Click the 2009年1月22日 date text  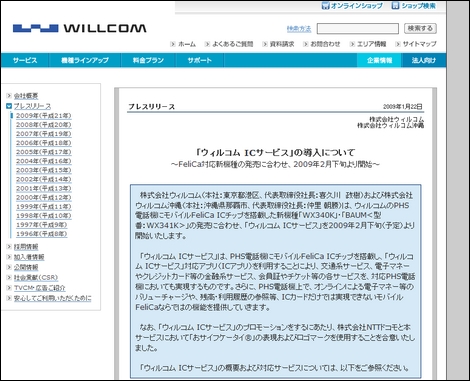coord(403,107)
